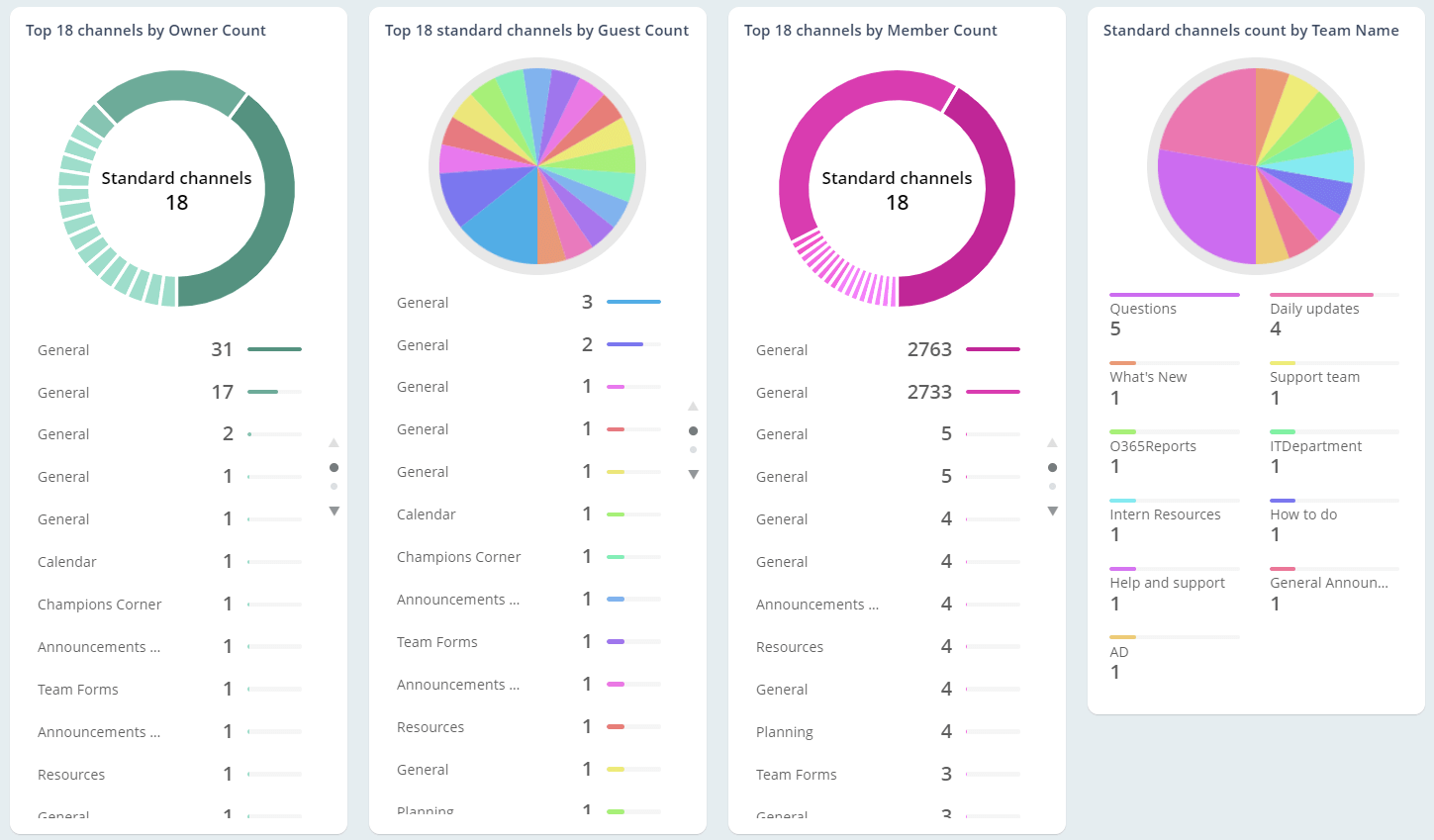
Task: Select the inactive pagination dot in Member Count card
Action: [1053, 486]
